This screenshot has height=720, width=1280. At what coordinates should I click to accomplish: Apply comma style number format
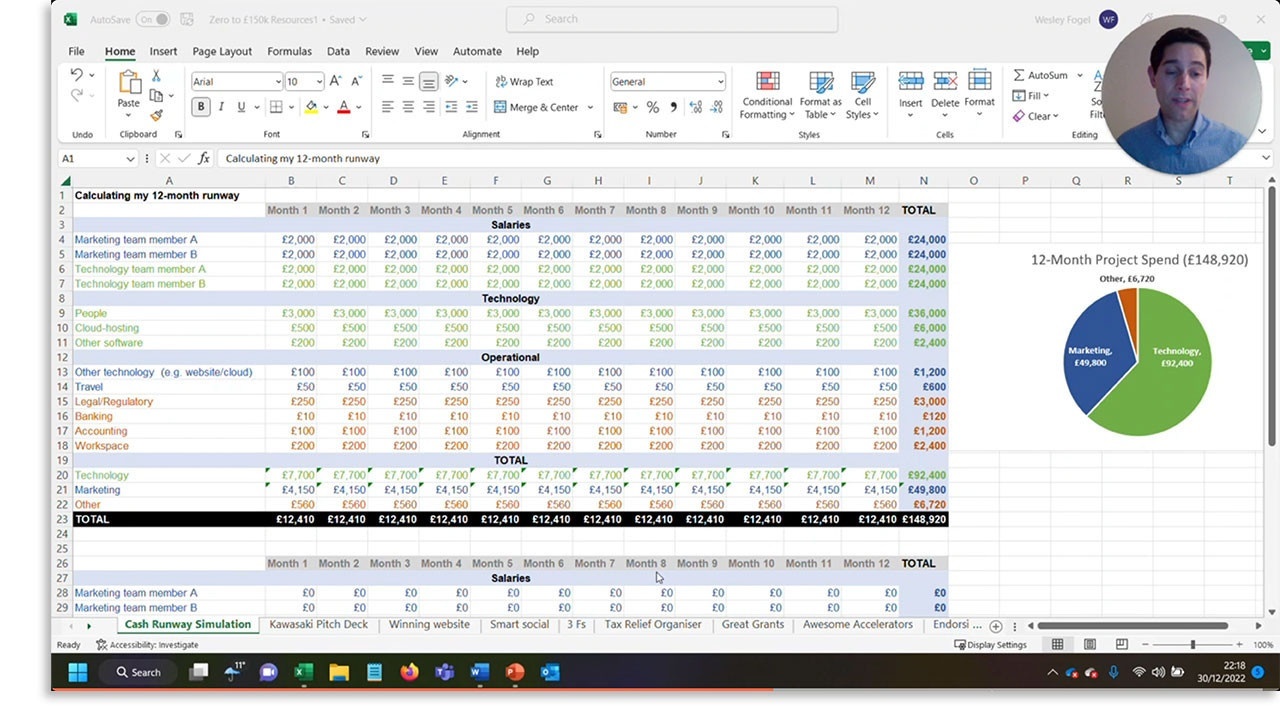coord(673,107)
